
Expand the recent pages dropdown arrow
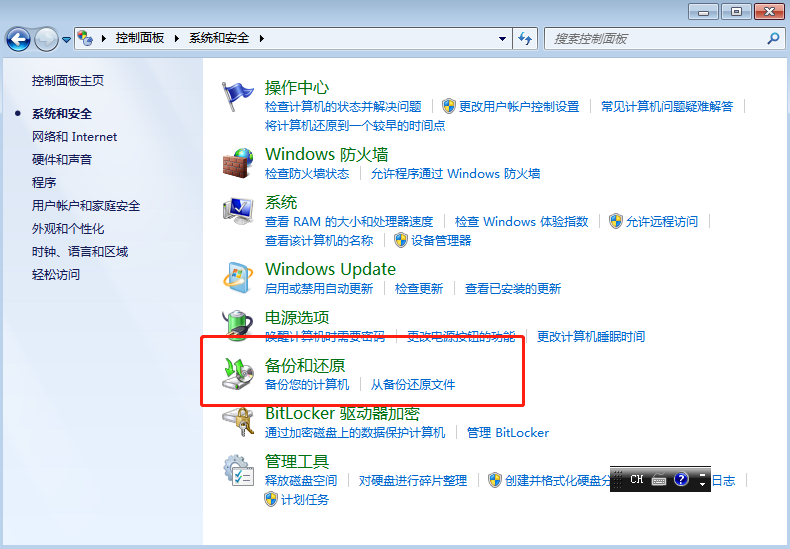tap(67, 39)
